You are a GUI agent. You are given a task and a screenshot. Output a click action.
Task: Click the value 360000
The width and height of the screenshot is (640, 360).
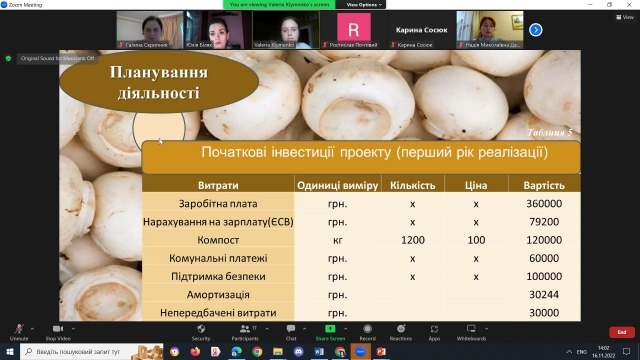coord(544,203)
